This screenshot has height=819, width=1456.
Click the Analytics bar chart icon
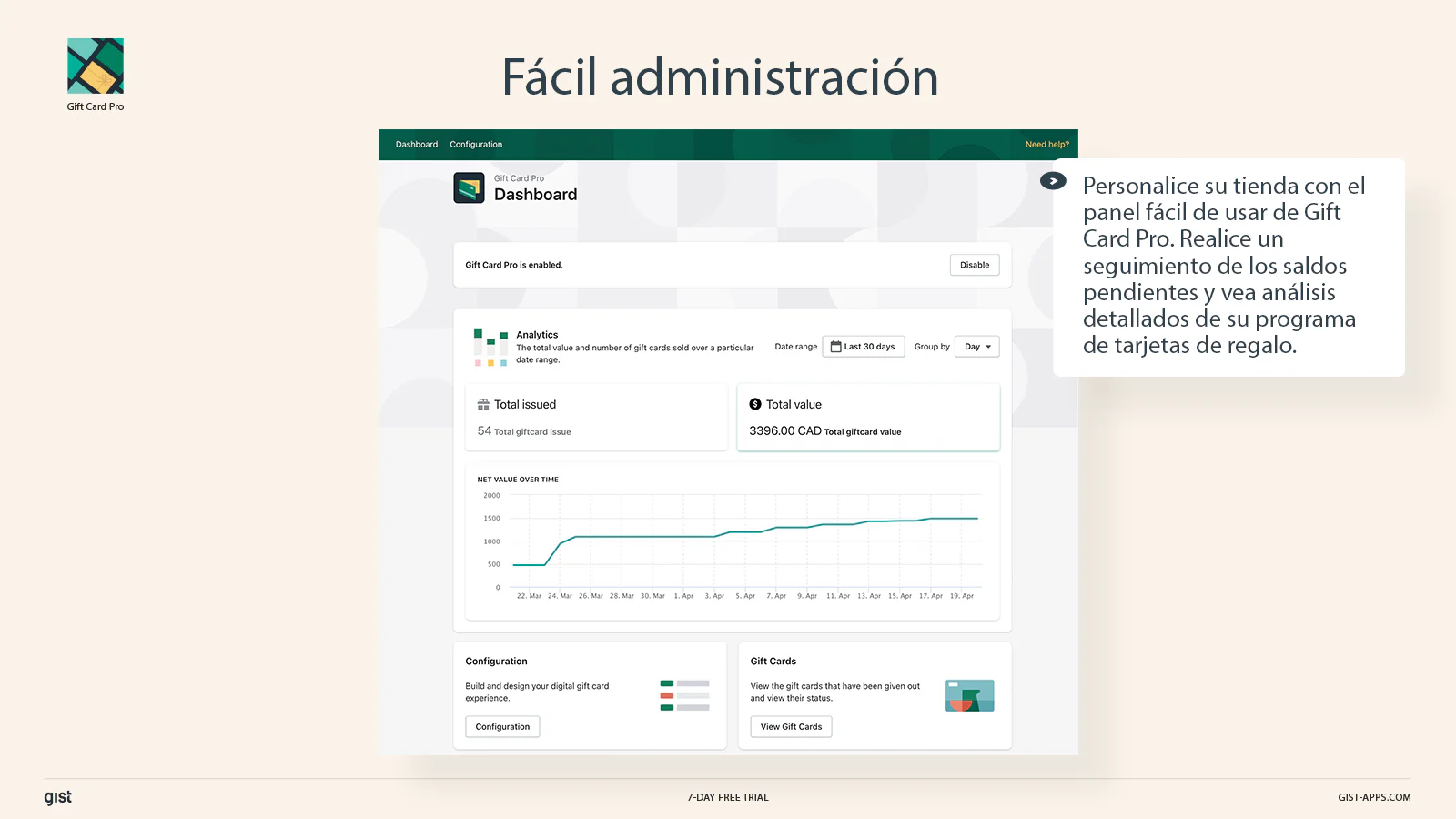490,348
